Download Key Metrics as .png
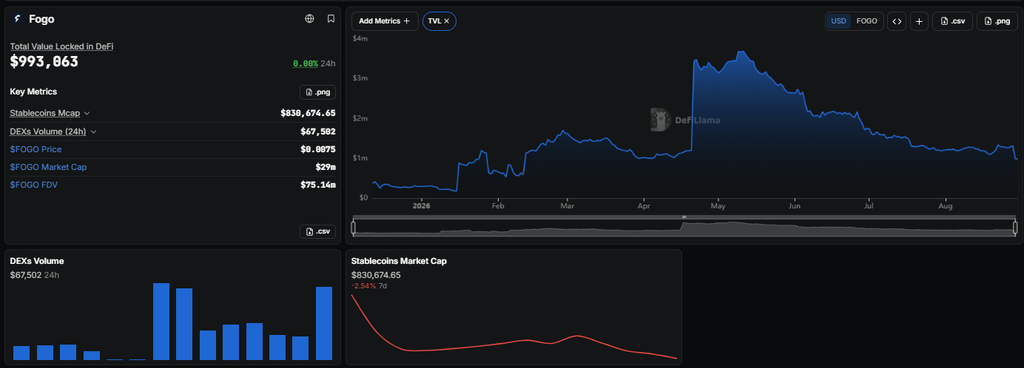Image resolution: width=1024 pixels, height=368 pixels. tap(317, 92)
